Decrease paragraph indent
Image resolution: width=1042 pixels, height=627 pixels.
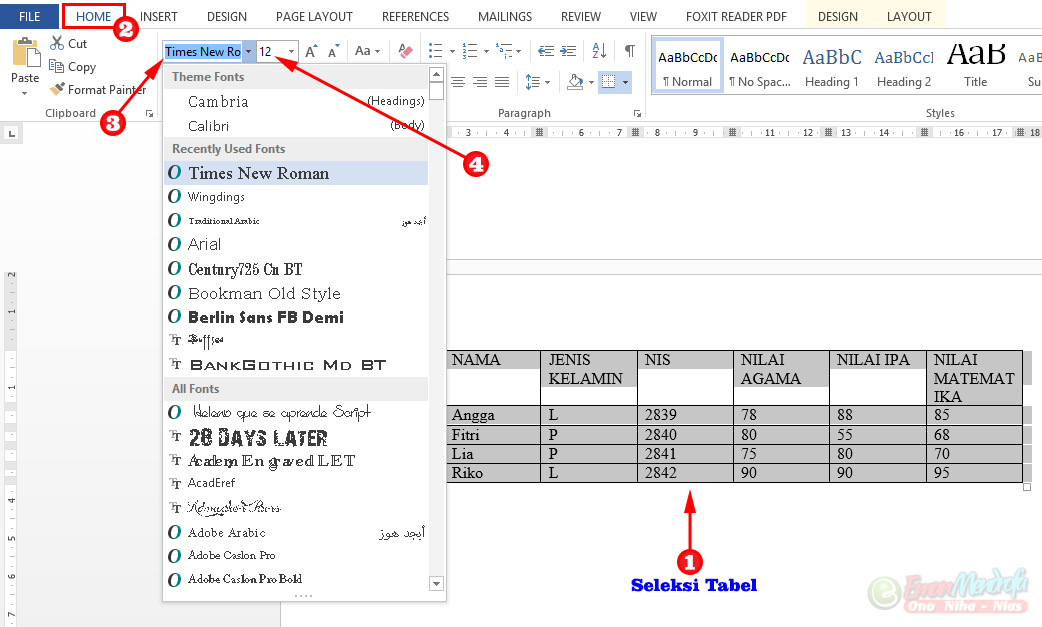click(546, 51)
